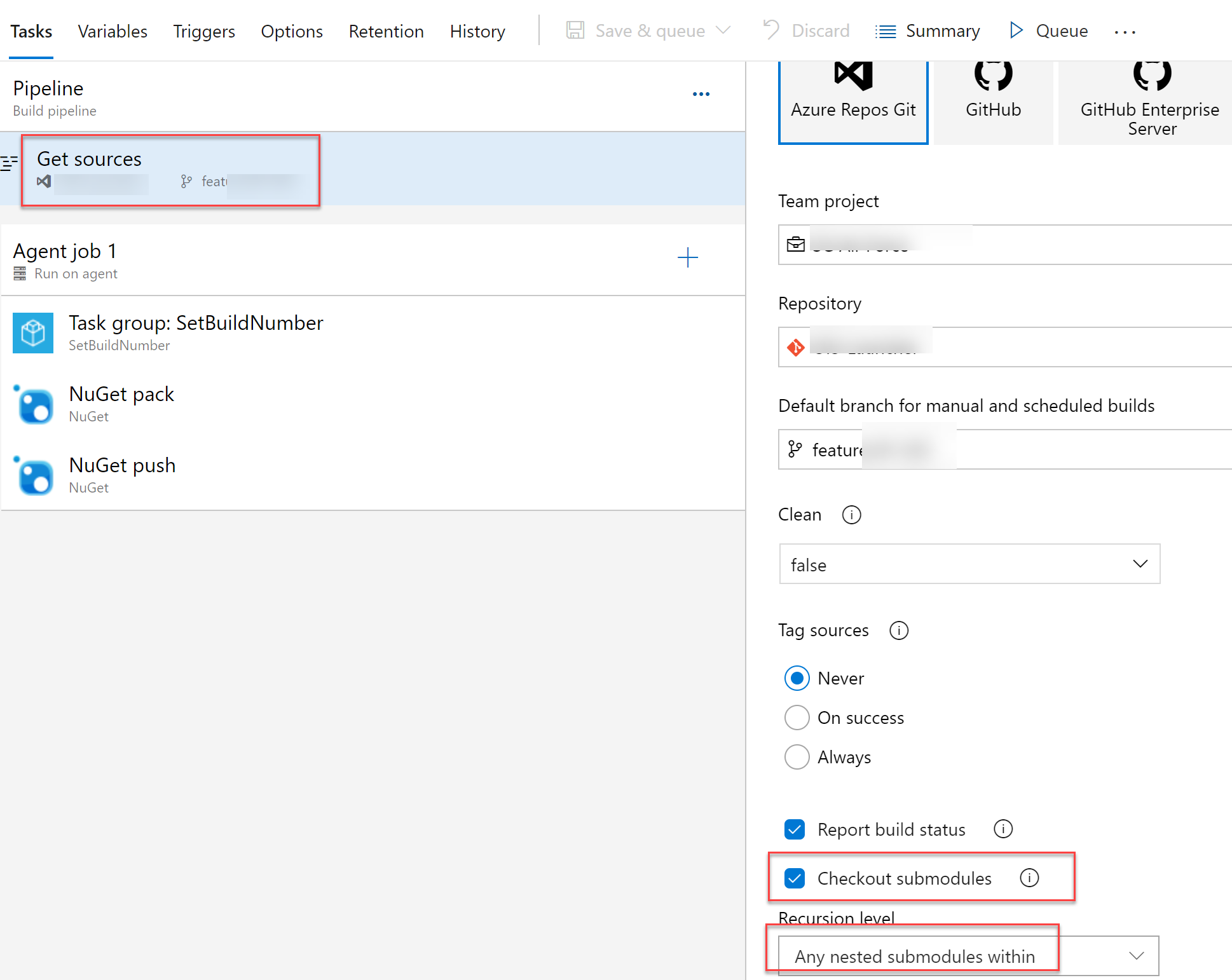The width and height of the screenshot is (1232, 980).
Task: Select Always tag sources option
Action: (x=797, y=757)
